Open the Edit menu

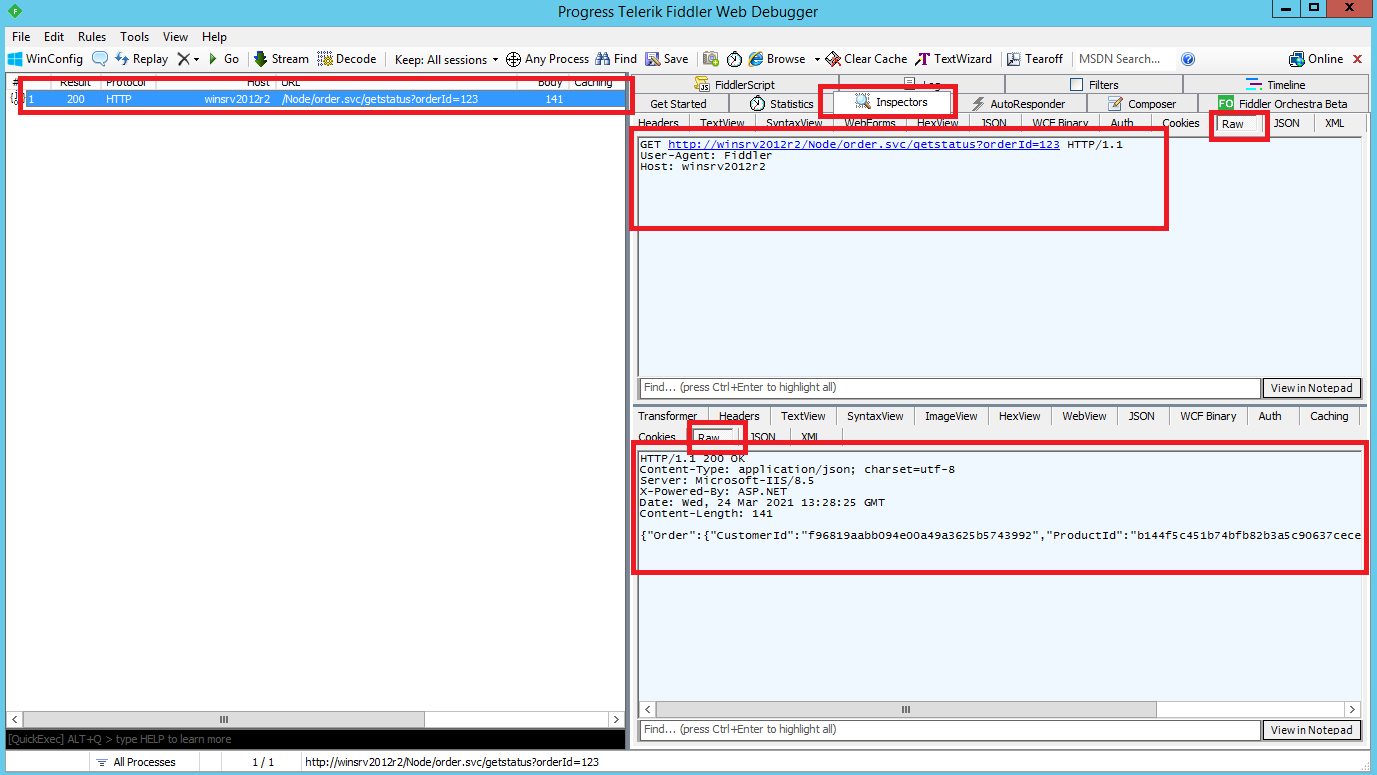tap(54, 37)
